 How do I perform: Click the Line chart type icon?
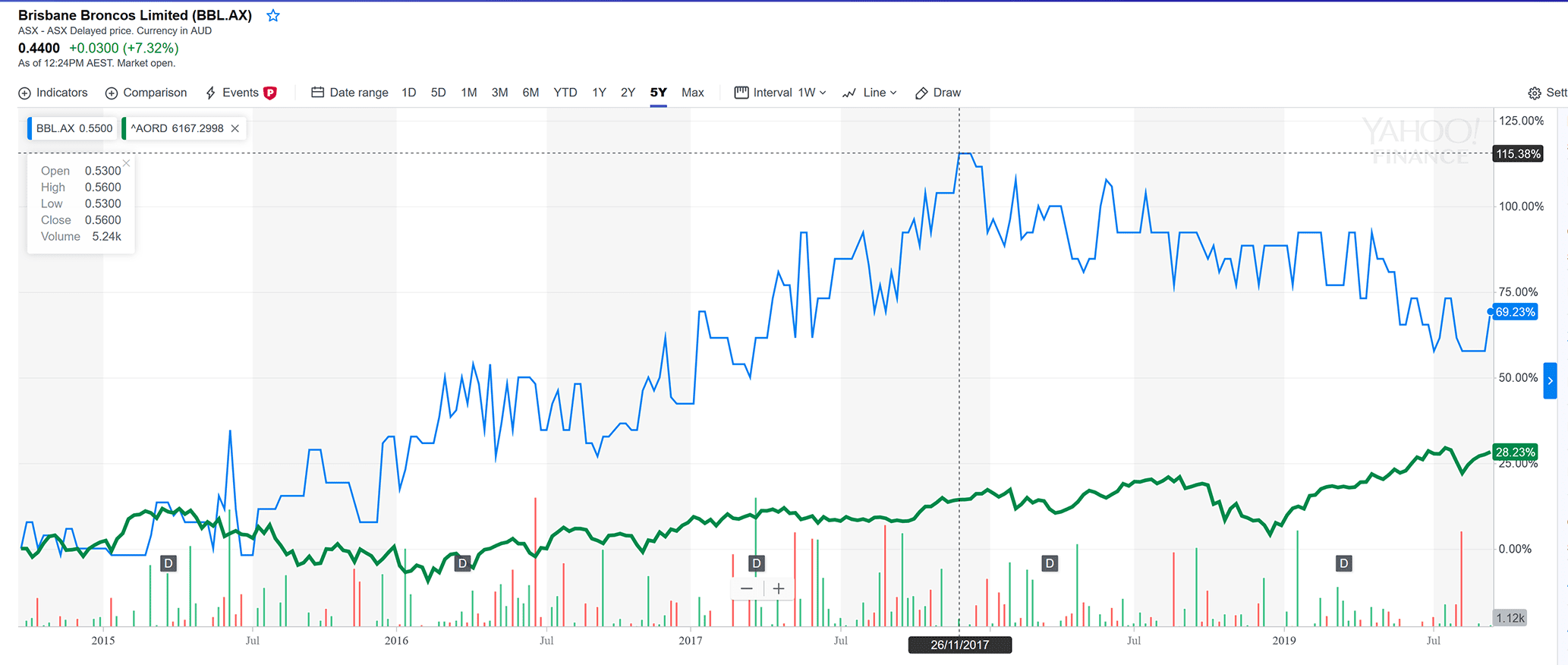[x=849, y=93]
